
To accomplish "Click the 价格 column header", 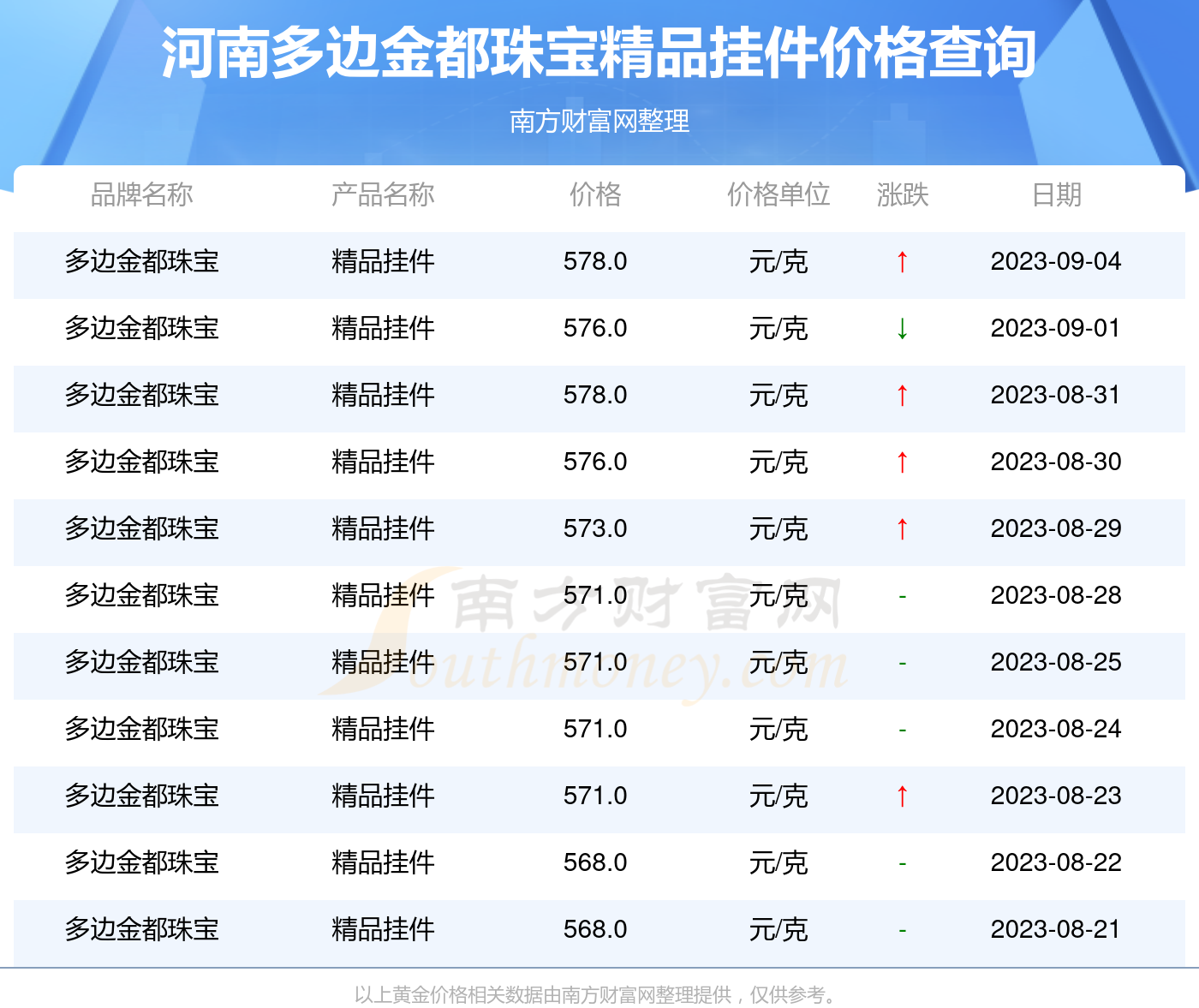I will [x=595, y=194].
